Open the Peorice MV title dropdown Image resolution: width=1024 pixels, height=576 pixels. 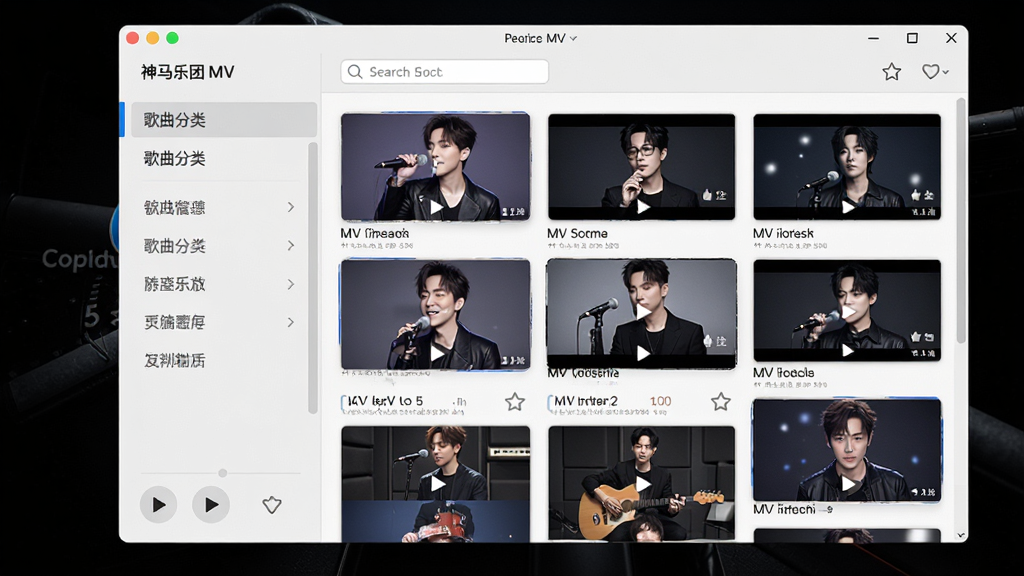pos(540,39)
